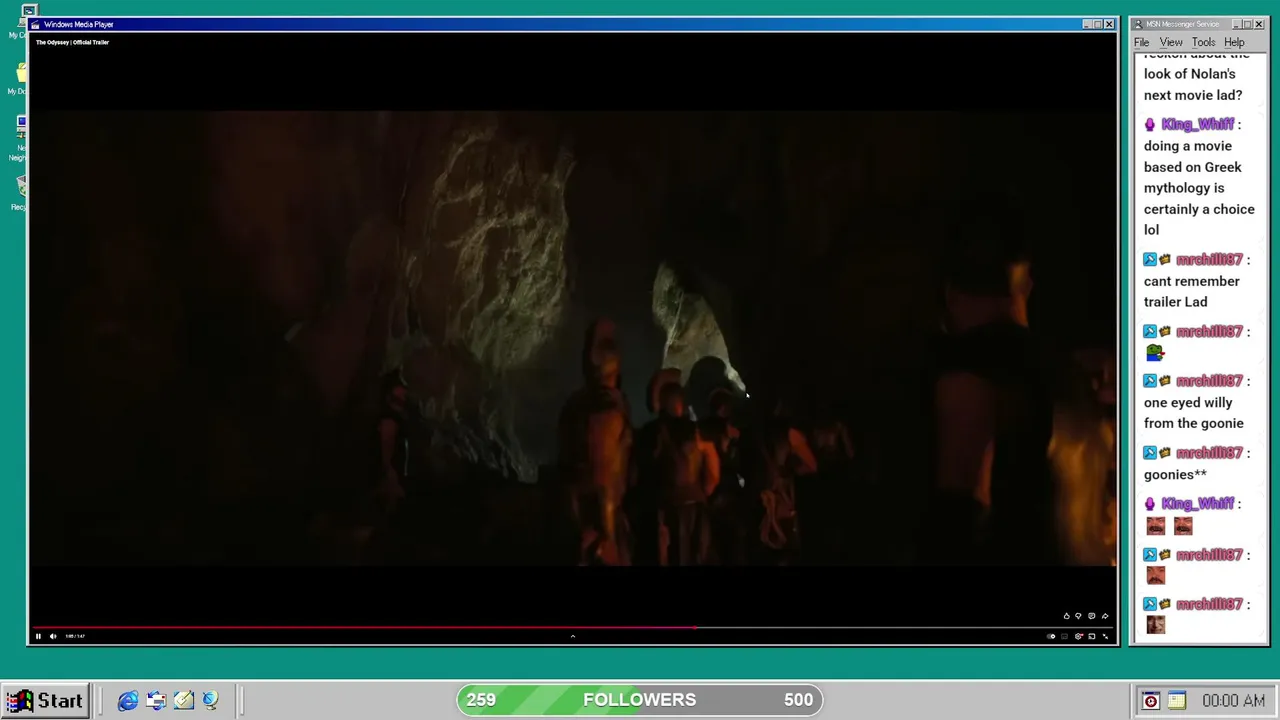Click the last emote in the chat

click(1156, 625)
